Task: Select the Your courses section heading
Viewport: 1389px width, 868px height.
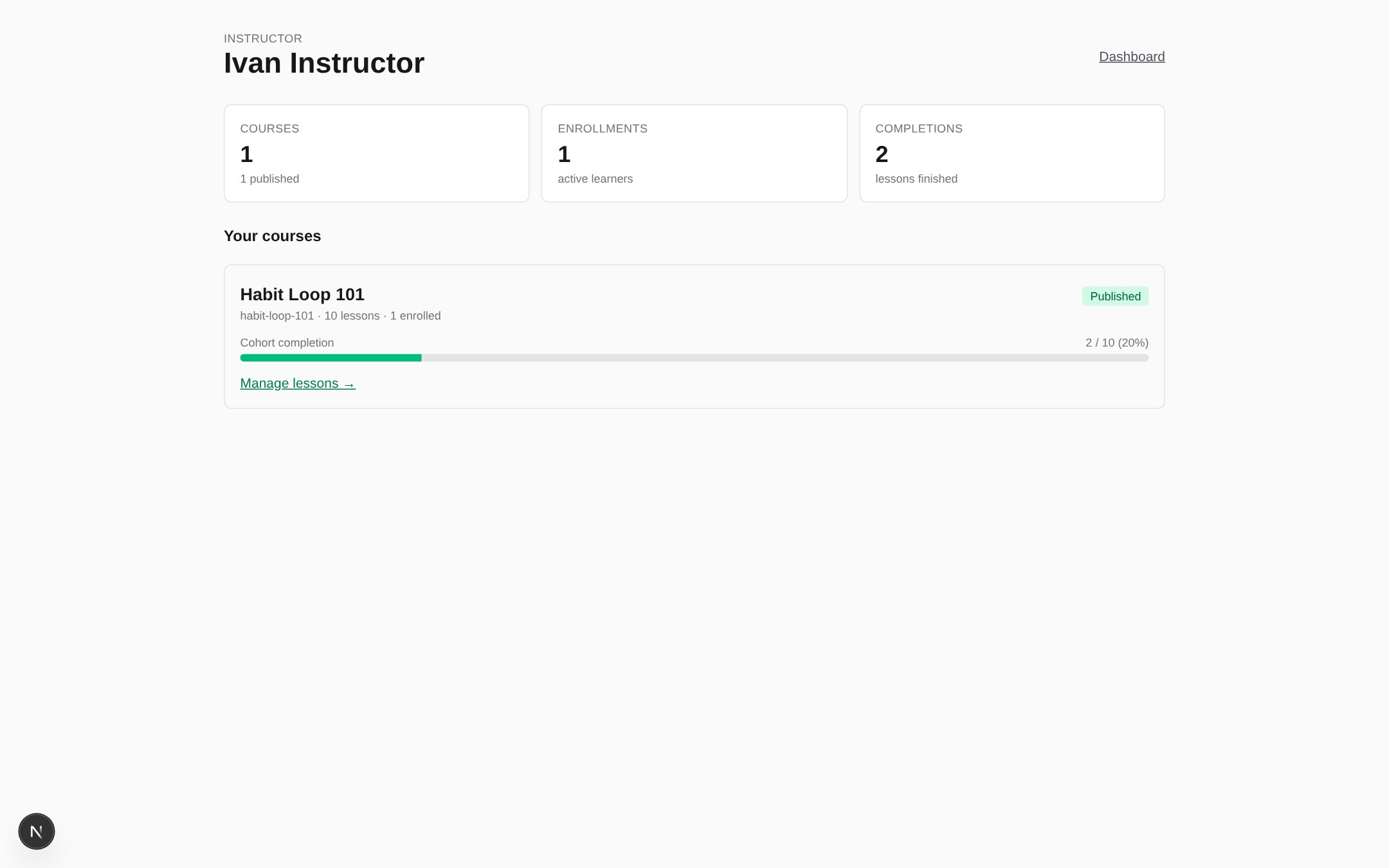Action: (x=272, y=236)
